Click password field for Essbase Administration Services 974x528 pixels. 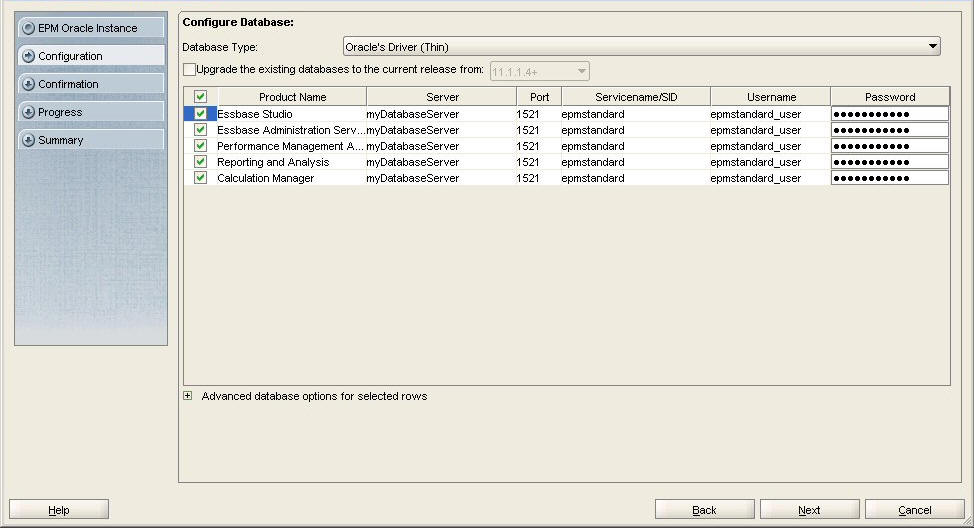click(x=890, y=130)
